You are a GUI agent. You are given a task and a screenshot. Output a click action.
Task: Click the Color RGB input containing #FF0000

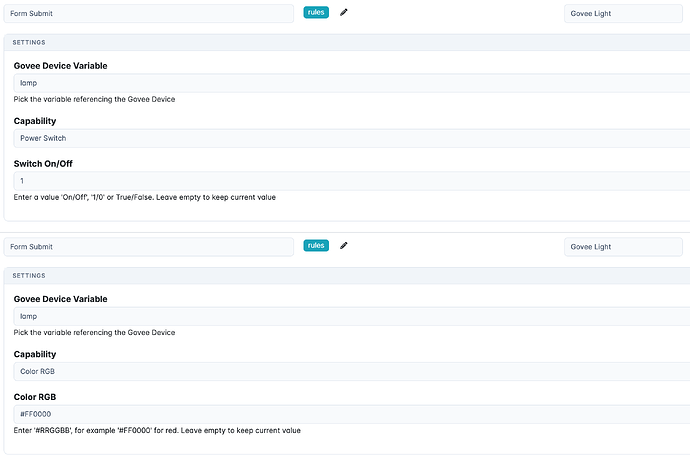coord(352,414)
